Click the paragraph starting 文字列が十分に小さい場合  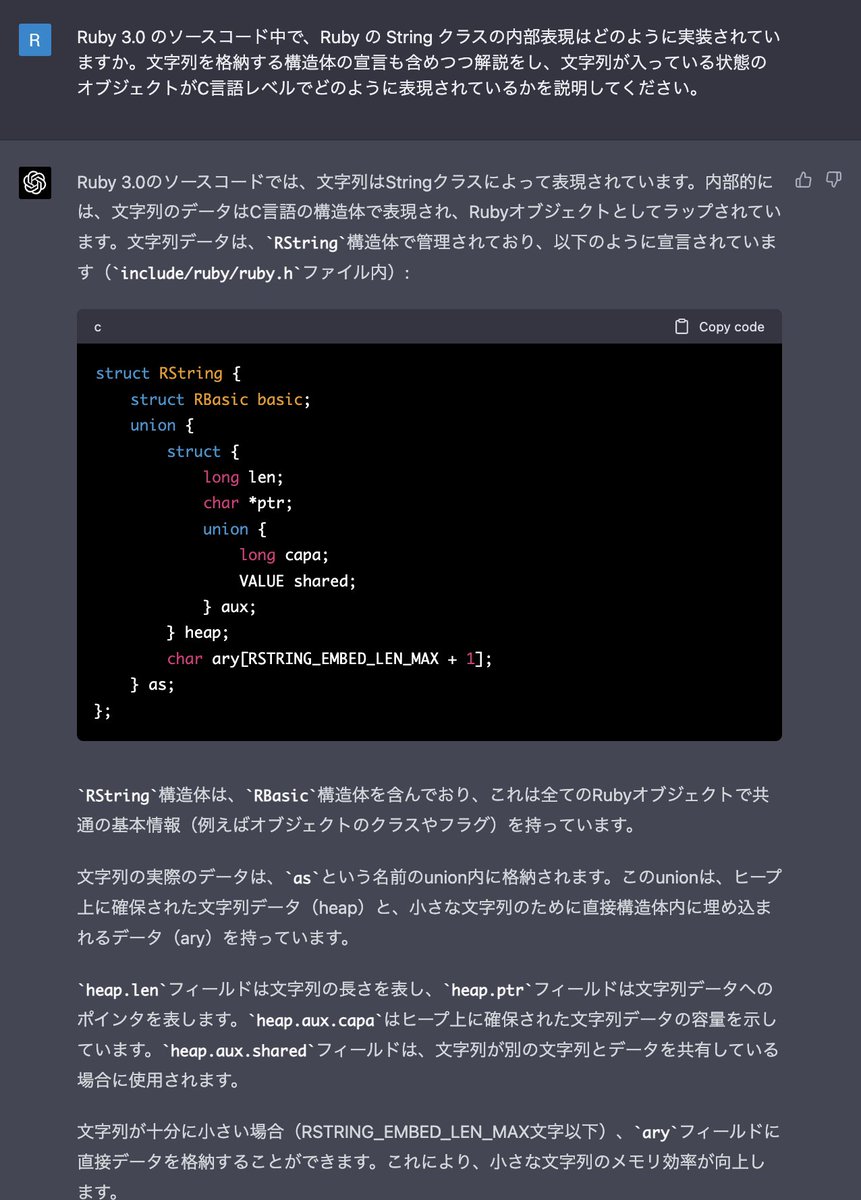428,1160
